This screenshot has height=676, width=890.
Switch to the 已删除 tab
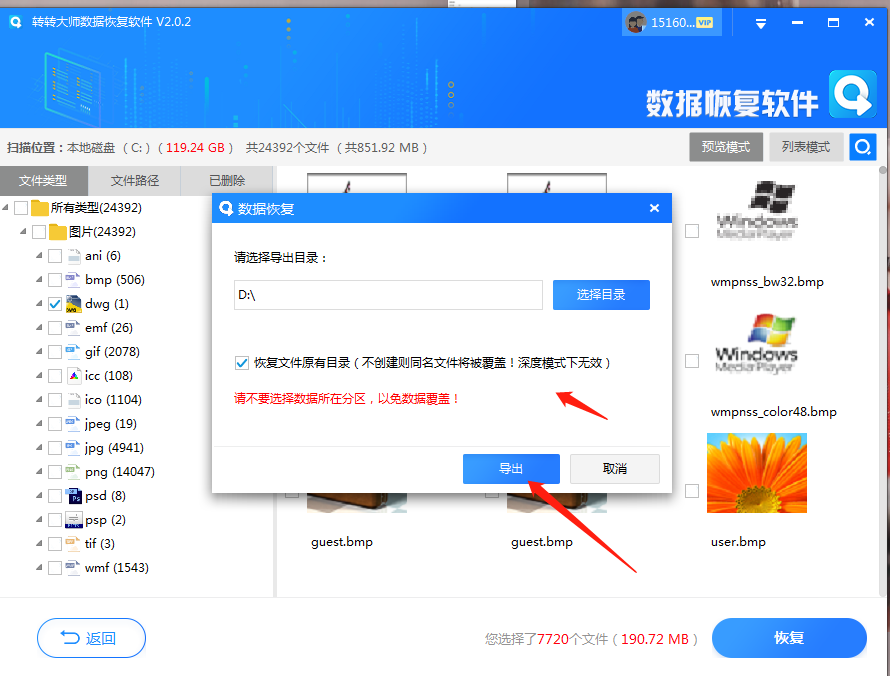[x=225, y=181]
